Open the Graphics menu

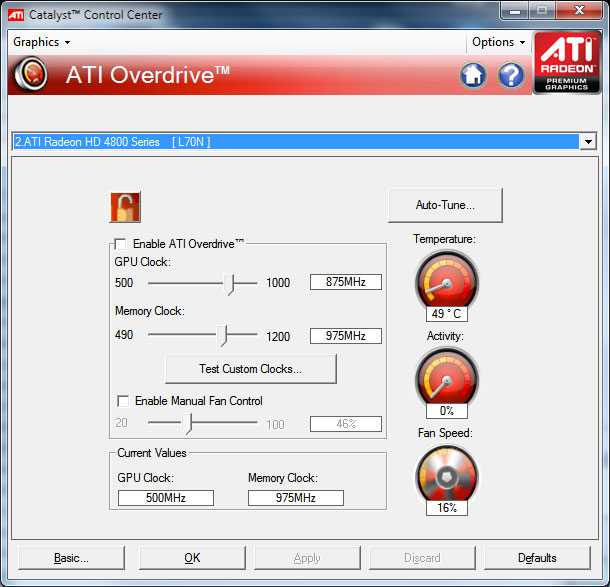[42, 42]
